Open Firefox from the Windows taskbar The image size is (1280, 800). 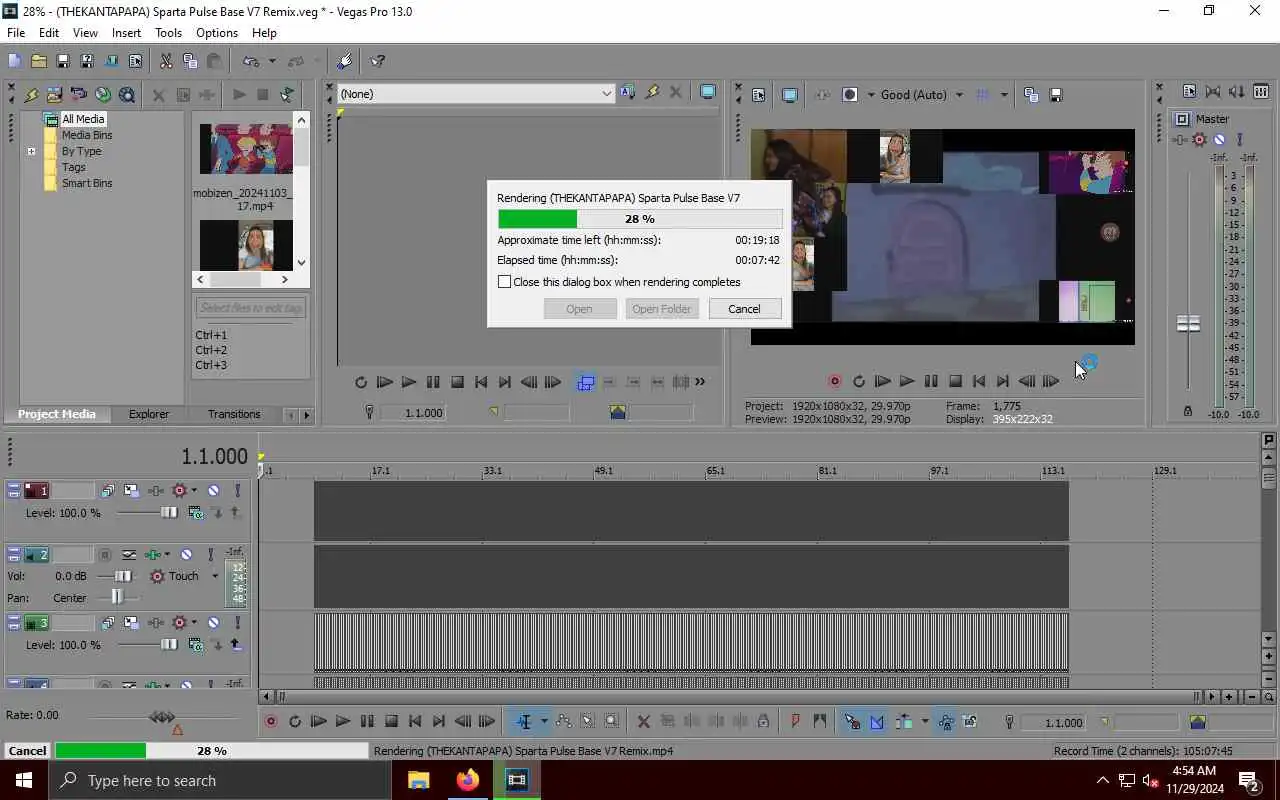point(467,780)
